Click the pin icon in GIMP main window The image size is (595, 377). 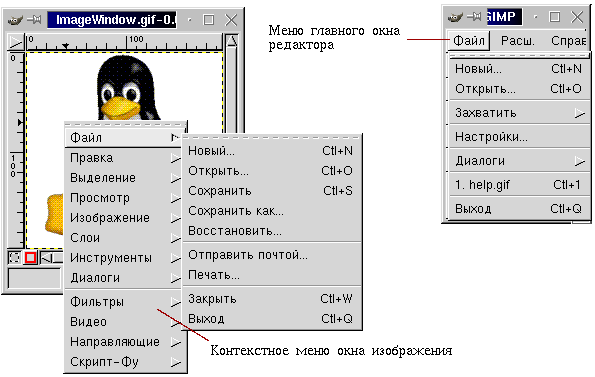click(474, 17)
